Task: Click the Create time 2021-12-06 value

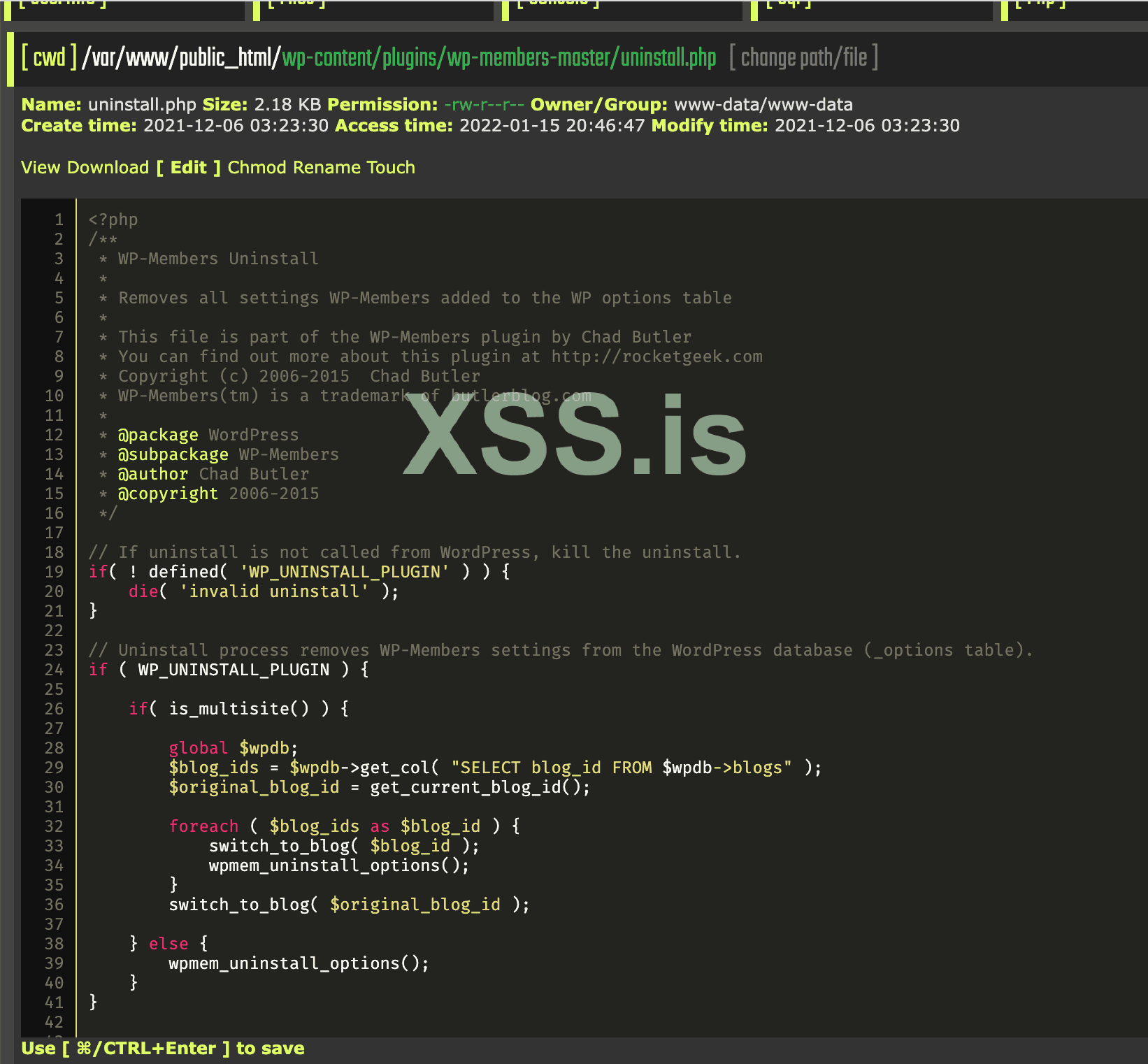Action: coord(236,125)
